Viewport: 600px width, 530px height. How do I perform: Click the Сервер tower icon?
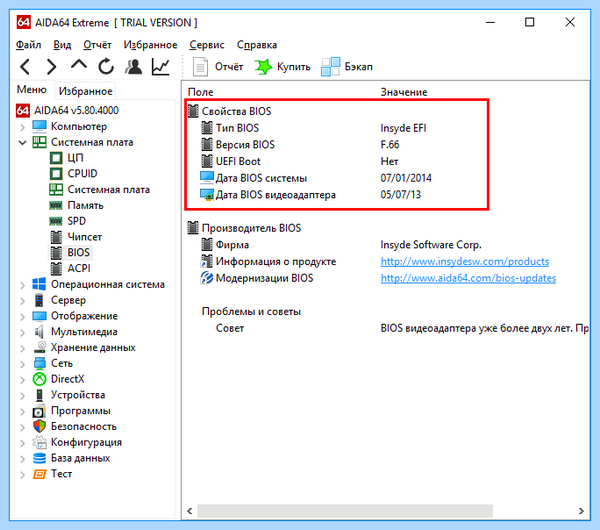(x=39, y=300)
